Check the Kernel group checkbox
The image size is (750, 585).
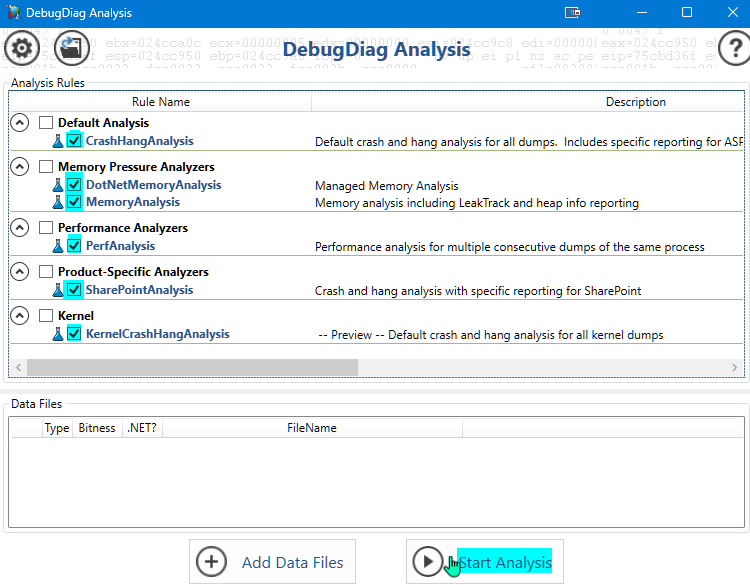click(x=46, y=316)
